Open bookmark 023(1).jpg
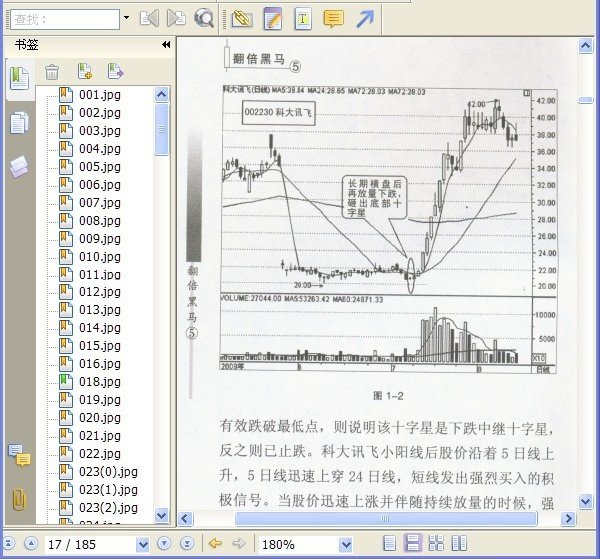The height and width of the screenshot is (559, 600). point(108,490)
